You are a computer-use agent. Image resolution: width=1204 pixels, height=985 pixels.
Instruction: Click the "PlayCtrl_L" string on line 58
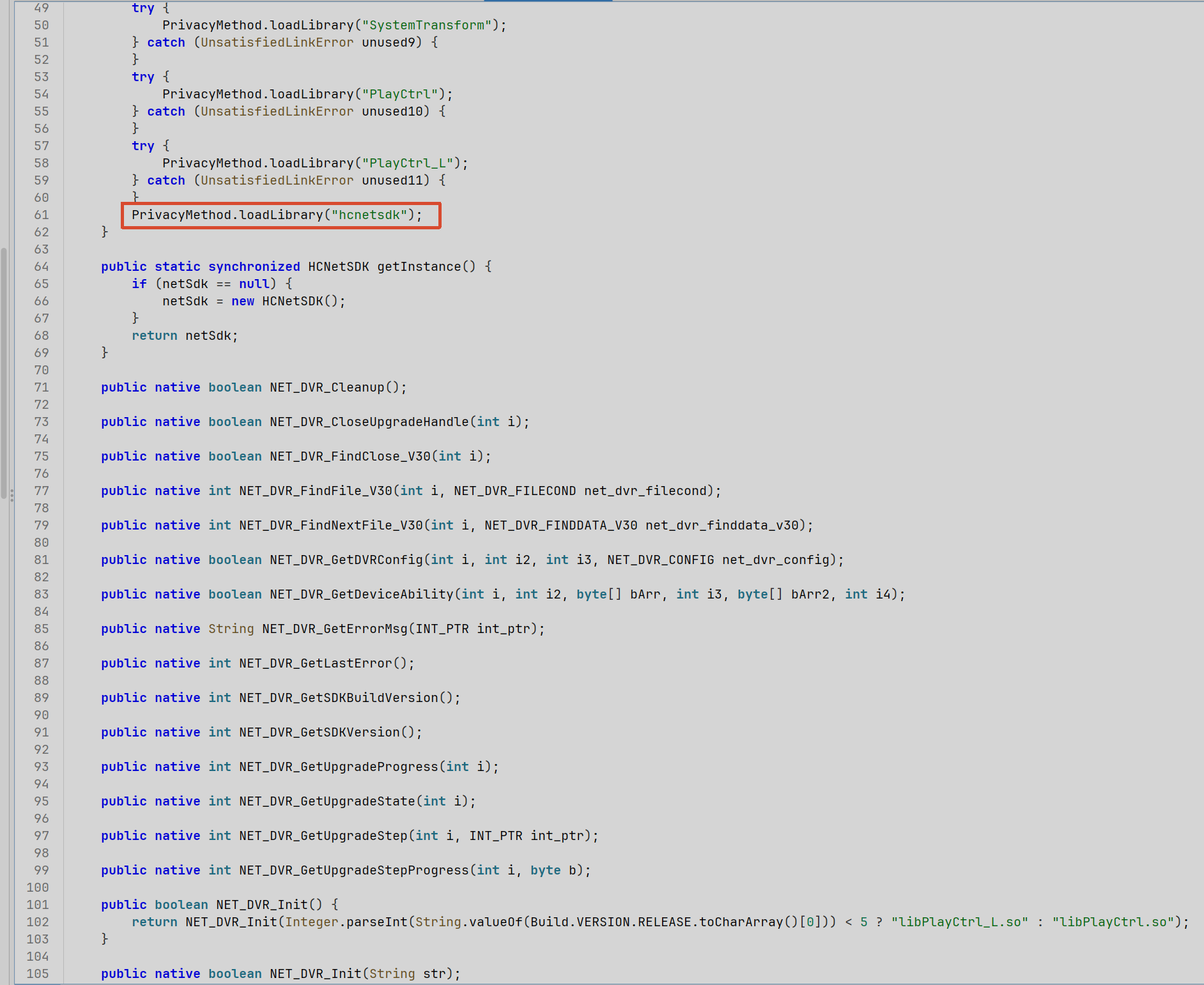(408, 163)
